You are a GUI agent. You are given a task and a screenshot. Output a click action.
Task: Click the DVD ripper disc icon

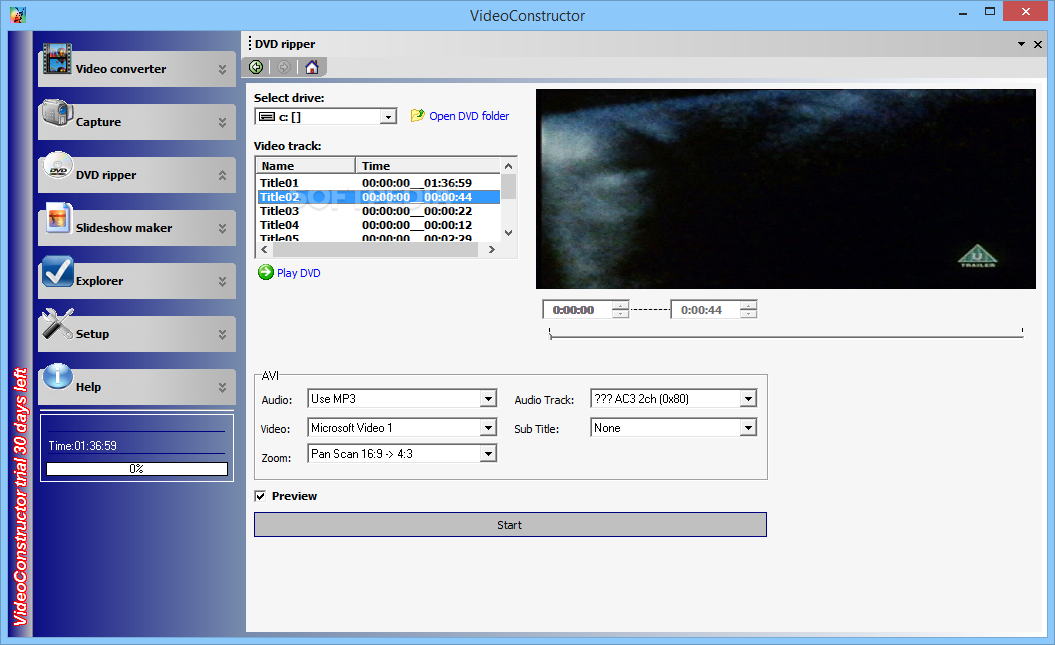[x=58, y=165]
